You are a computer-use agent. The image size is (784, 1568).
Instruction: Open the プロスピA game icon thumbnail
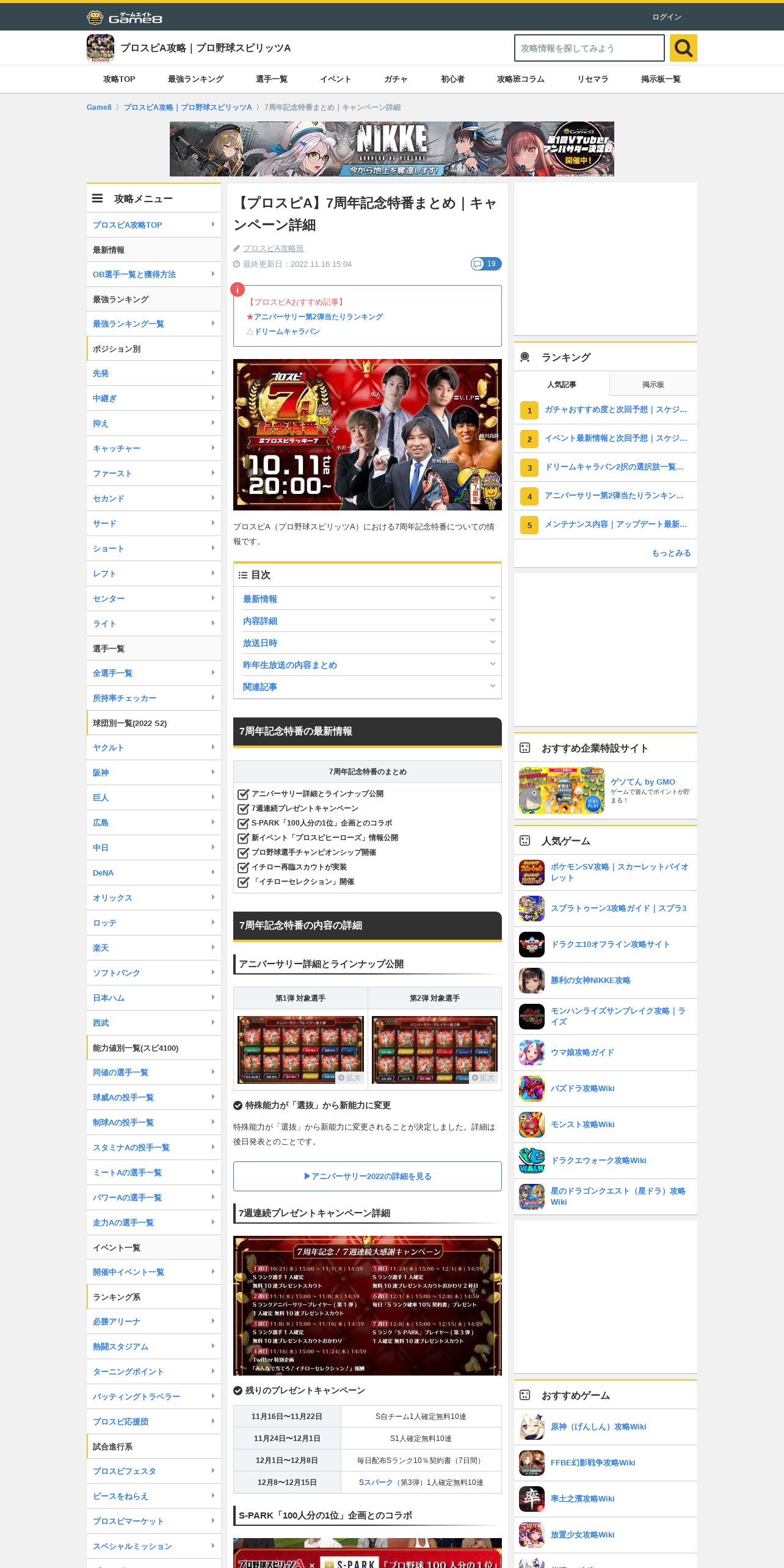pyautogui.click(x=100, y=48)
